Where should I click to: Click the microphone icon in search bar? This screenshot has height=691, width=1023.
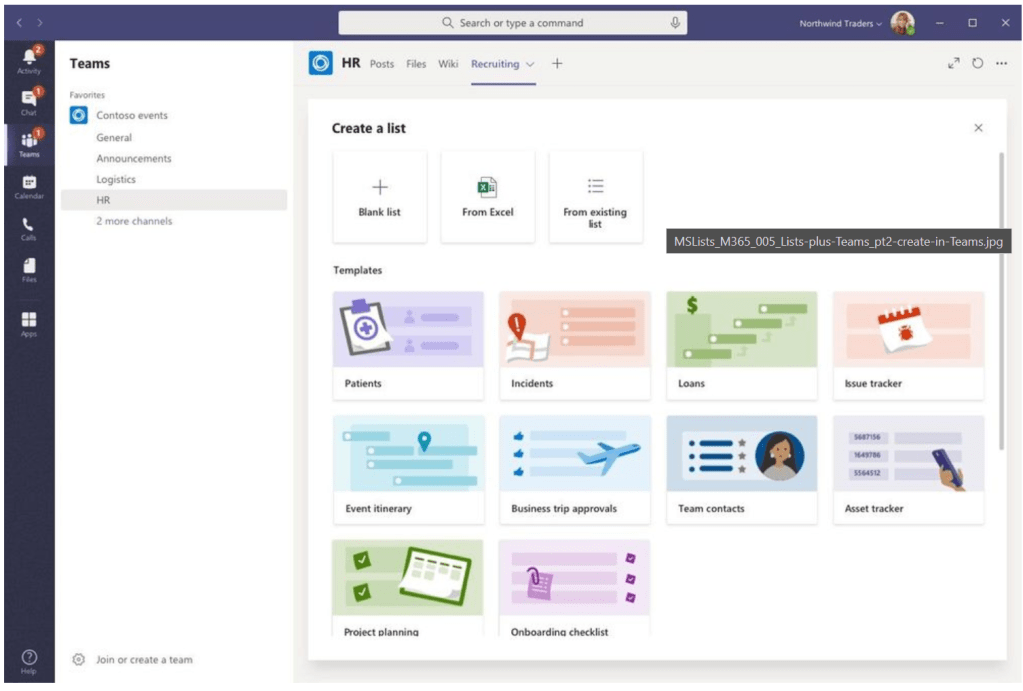[x=675, y=23]
